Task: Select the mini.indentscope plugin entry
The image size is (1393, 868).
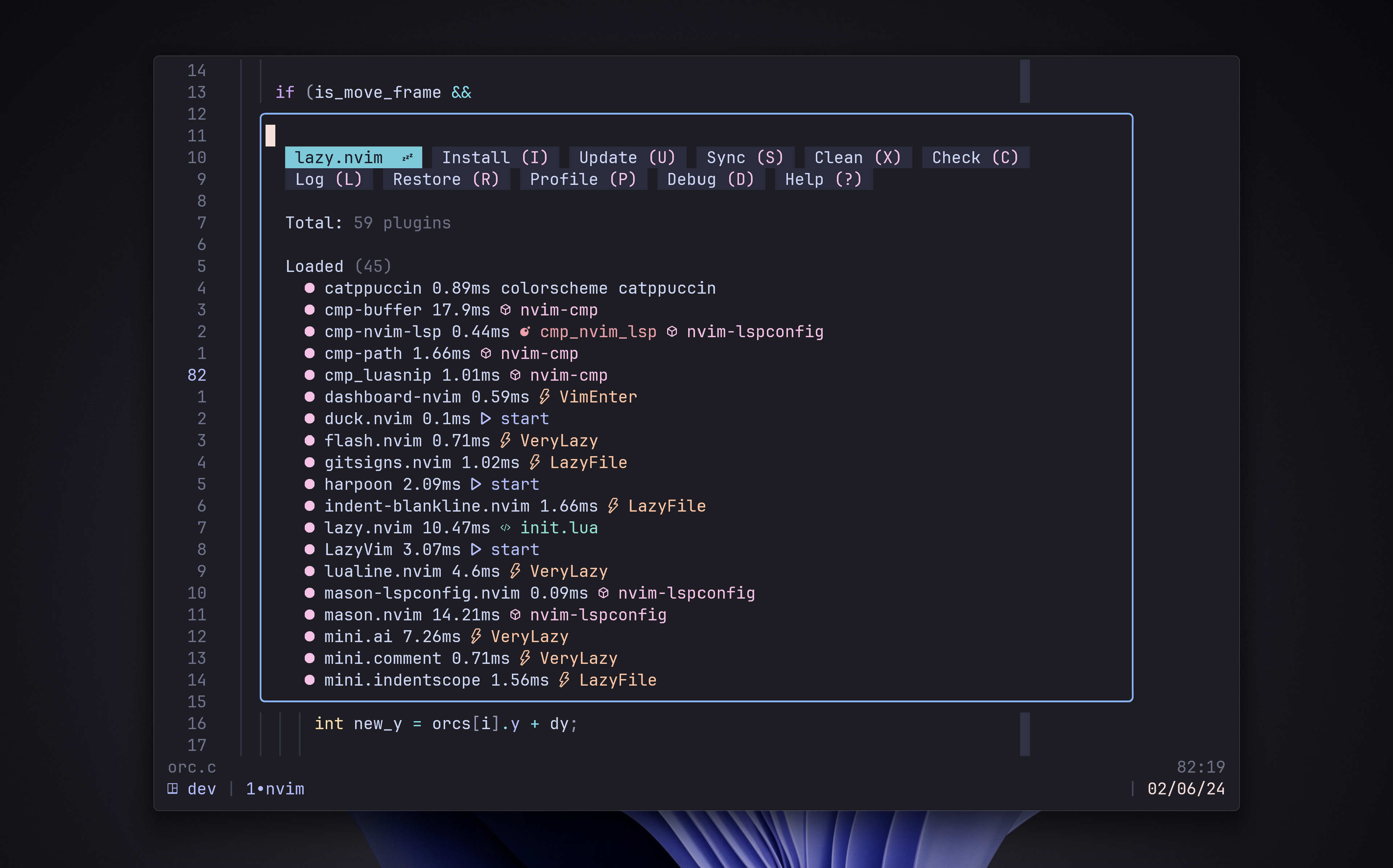Action: click(403, 680)
